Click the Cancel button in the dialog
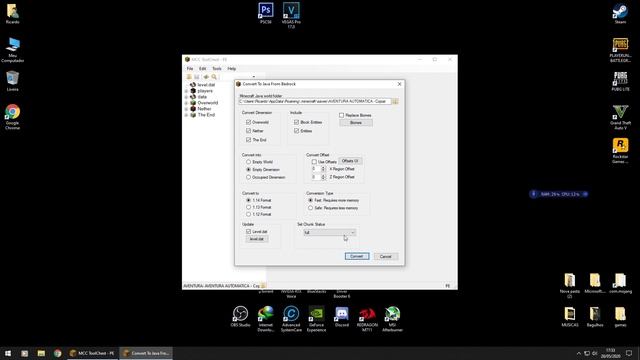640x360 pixels. [386, 256]
